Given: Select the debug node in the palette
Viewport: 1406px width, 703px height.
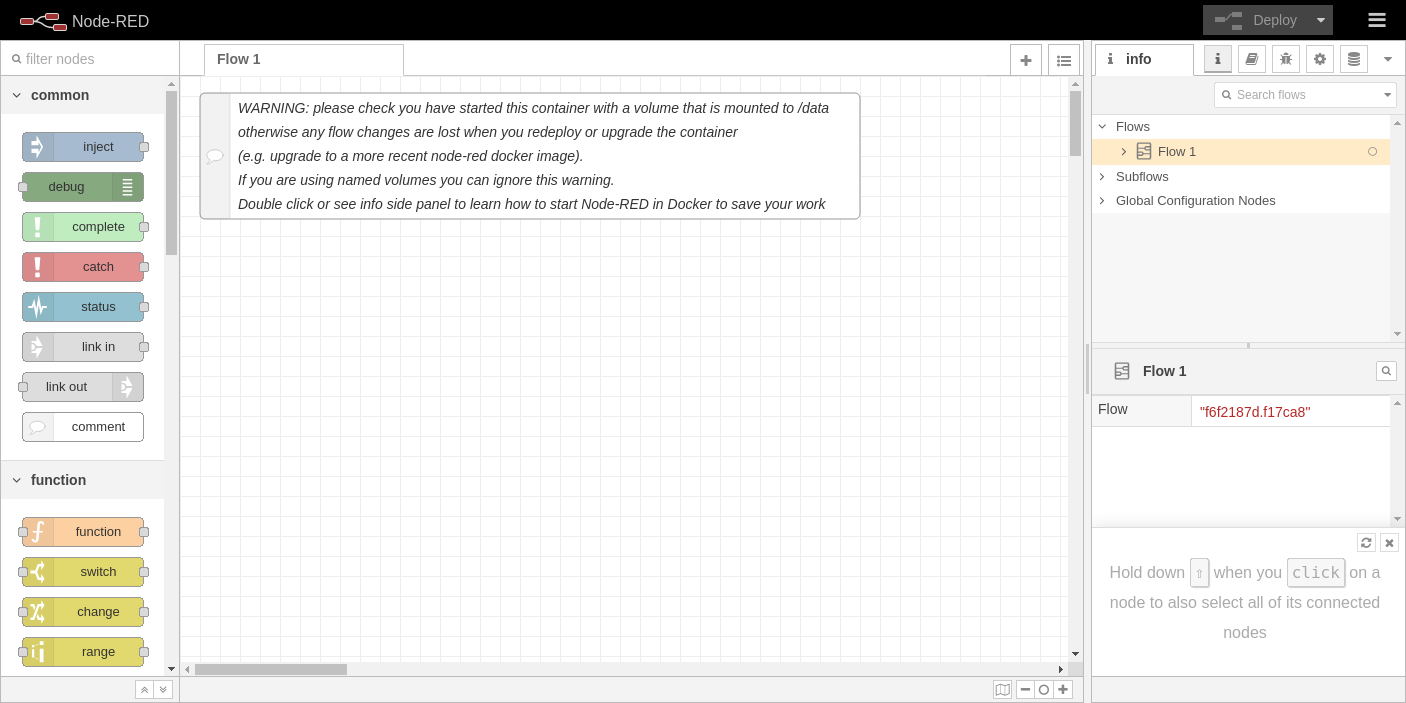Looking at the screenshot, I should click(83, 187).
